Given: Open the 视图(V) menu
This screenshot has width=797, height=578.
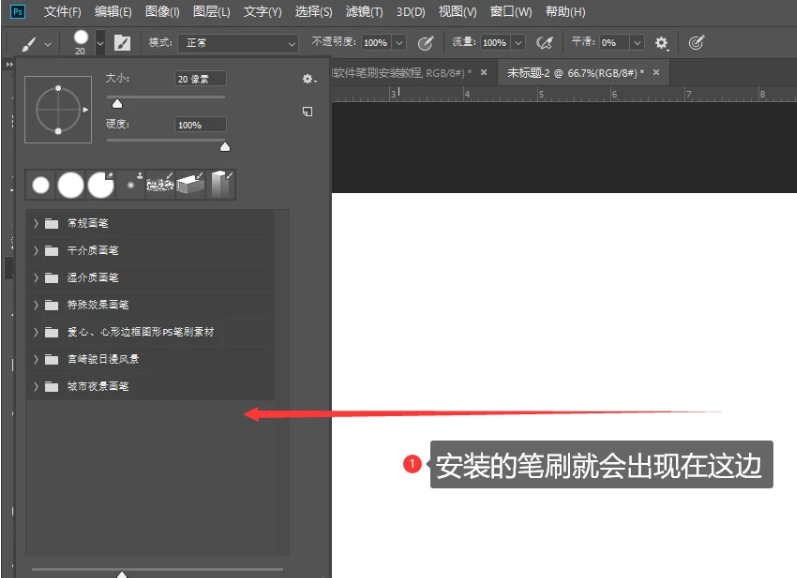Looking at the screenshot, I should (x=457, y=12).
